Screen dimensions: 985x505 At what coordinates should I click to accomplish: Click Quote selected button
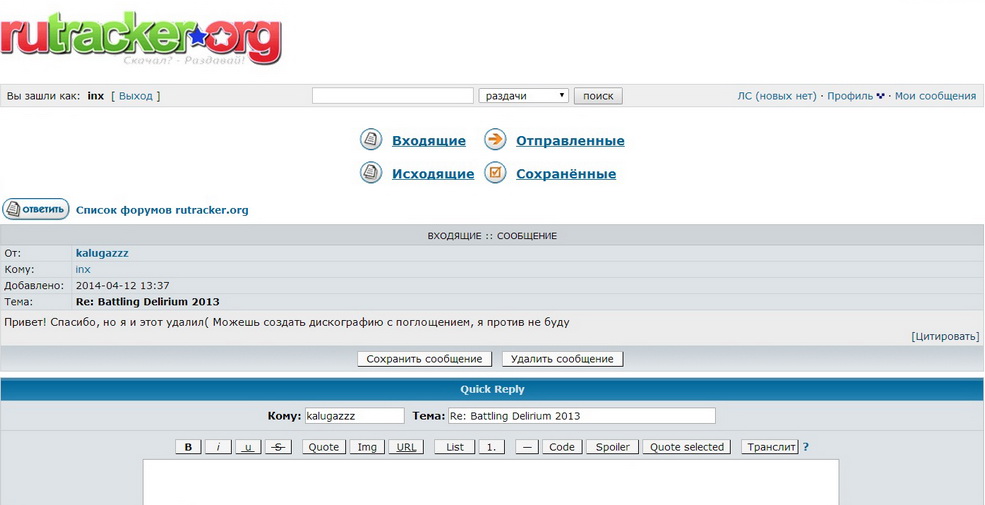pyautogui.click(x=687, y=447)
